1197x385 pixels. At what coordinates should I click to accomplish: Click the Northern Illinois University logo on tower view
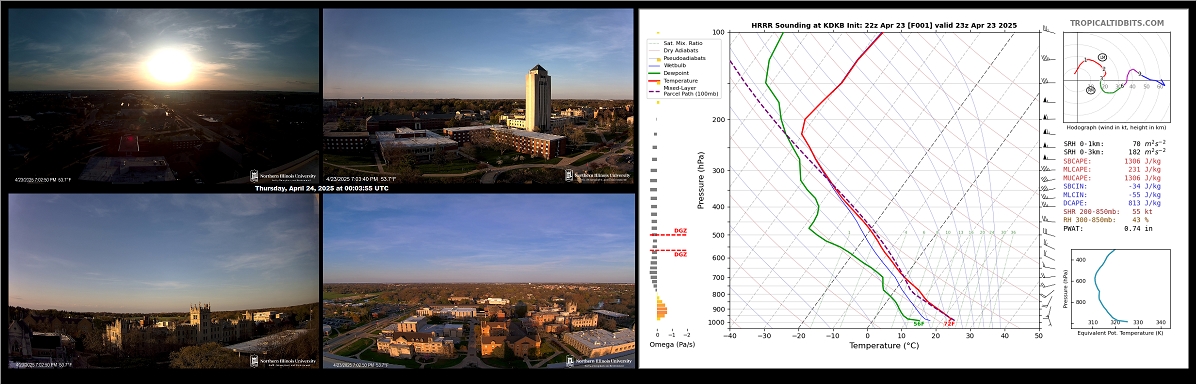(599, 175)
